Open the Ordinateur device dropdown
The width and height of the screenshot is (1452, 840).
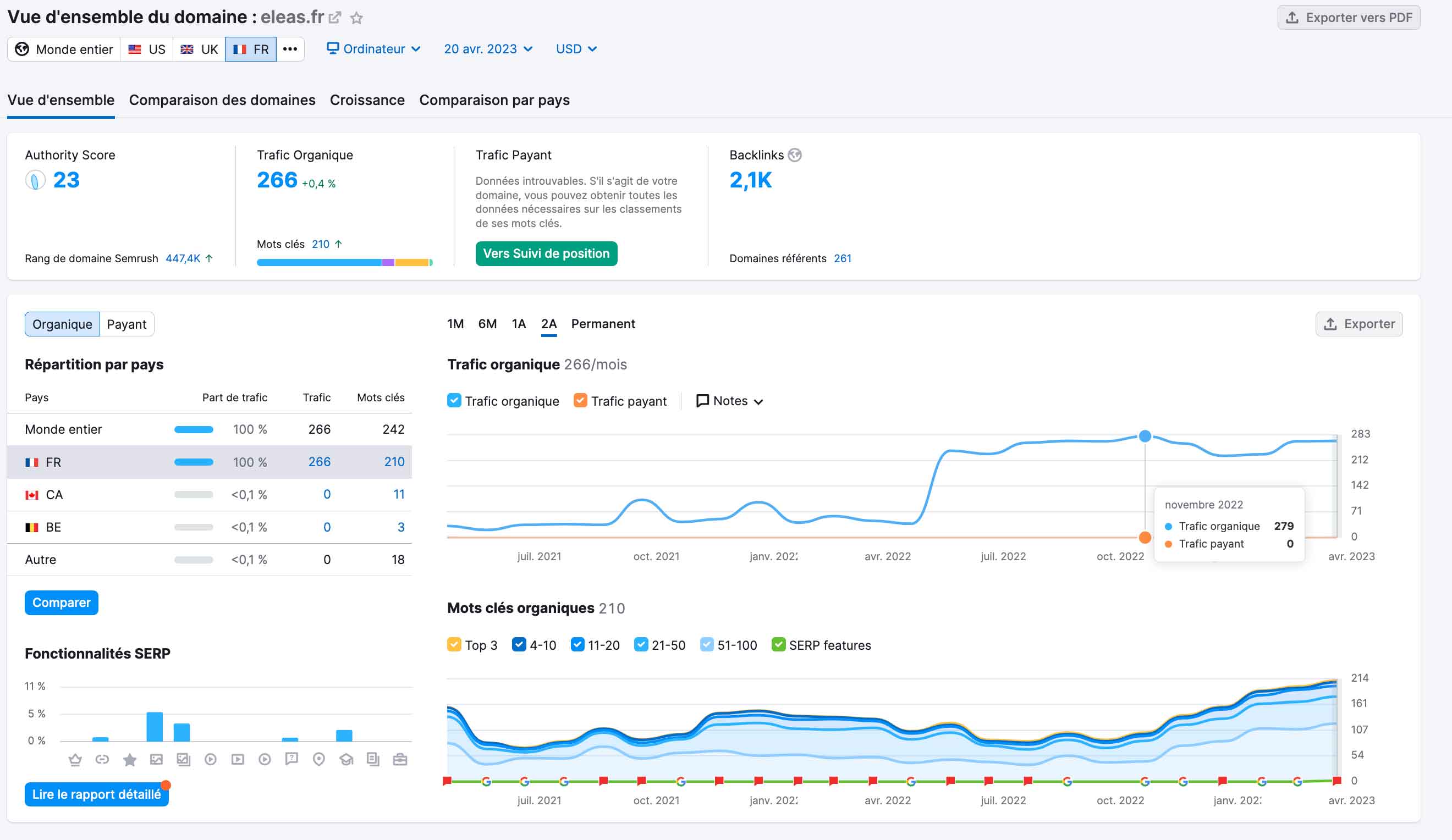pyautogui.click(x=373, y=49)
